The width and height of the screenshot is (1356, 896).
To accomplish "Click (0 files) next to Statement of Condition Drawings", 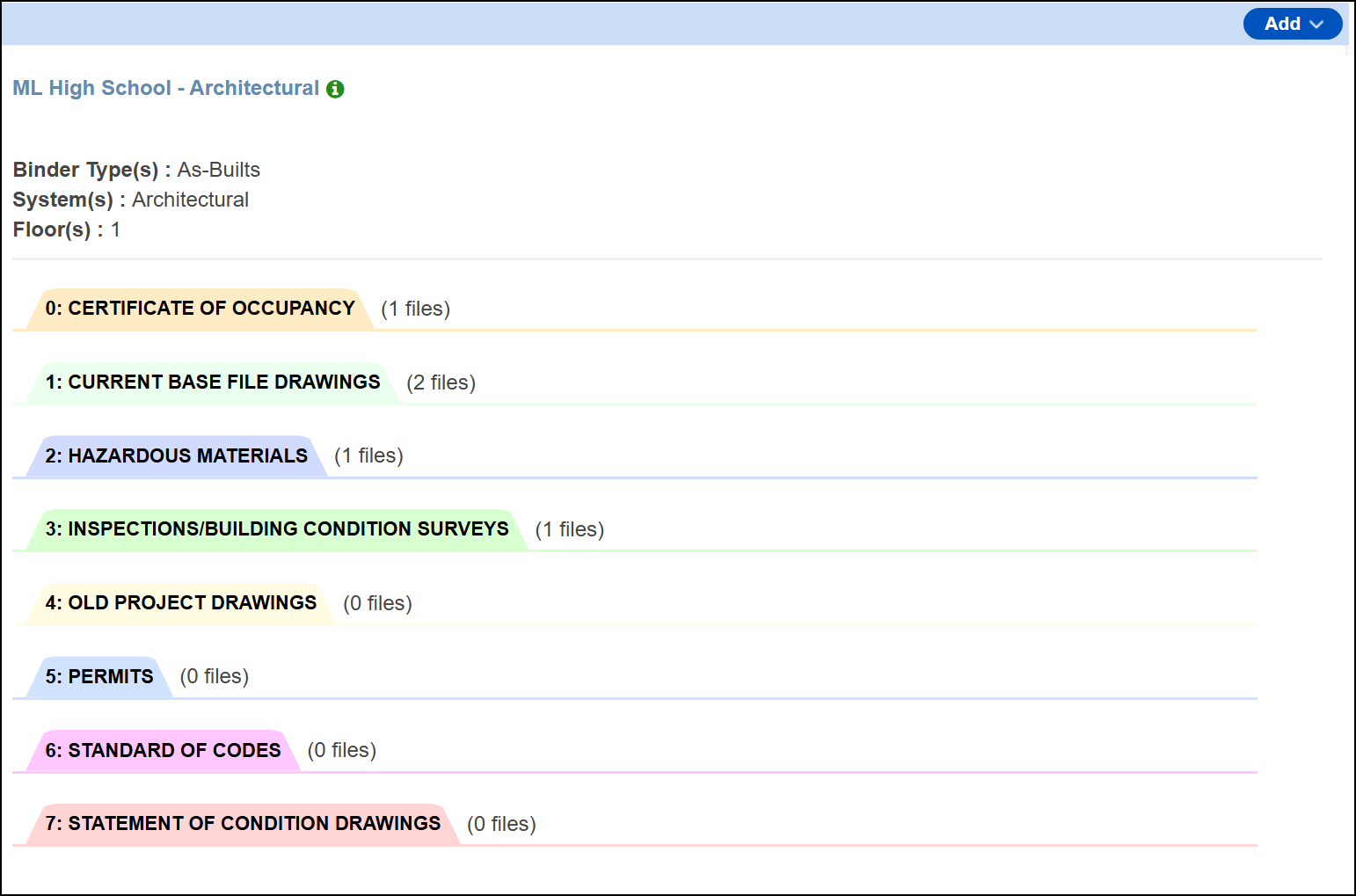I will (501, 825).
